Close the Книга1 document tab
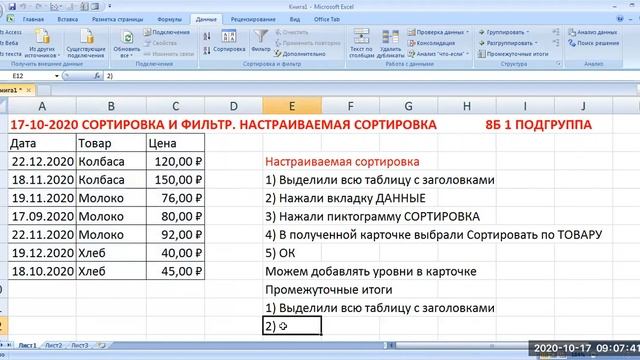 pos(29,90)
